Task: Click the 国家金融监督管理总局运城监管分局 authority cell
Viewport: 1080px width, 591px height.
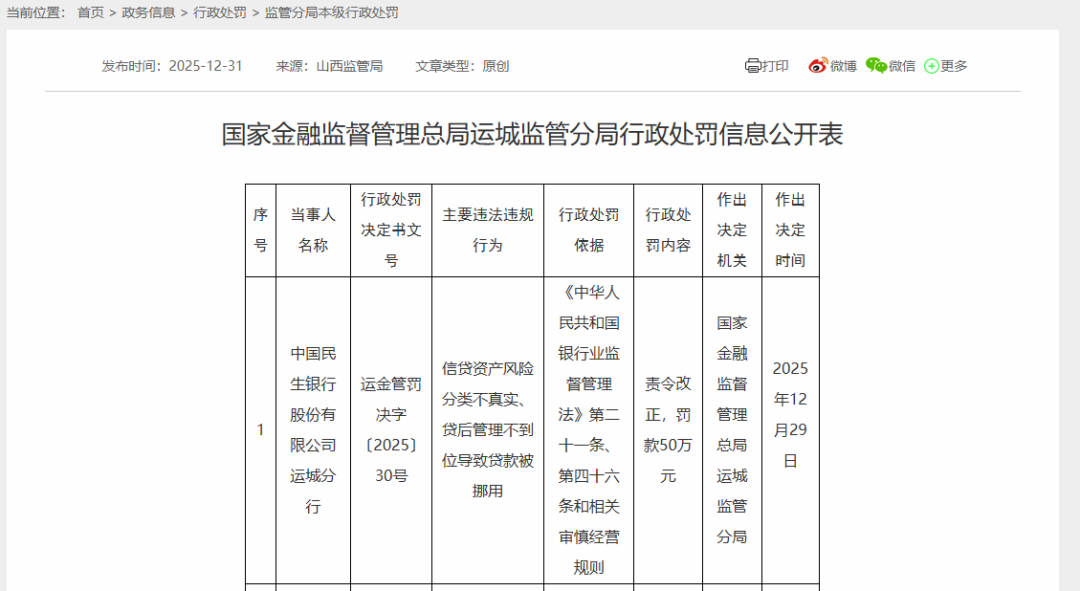Action: [x=731, y=430]
